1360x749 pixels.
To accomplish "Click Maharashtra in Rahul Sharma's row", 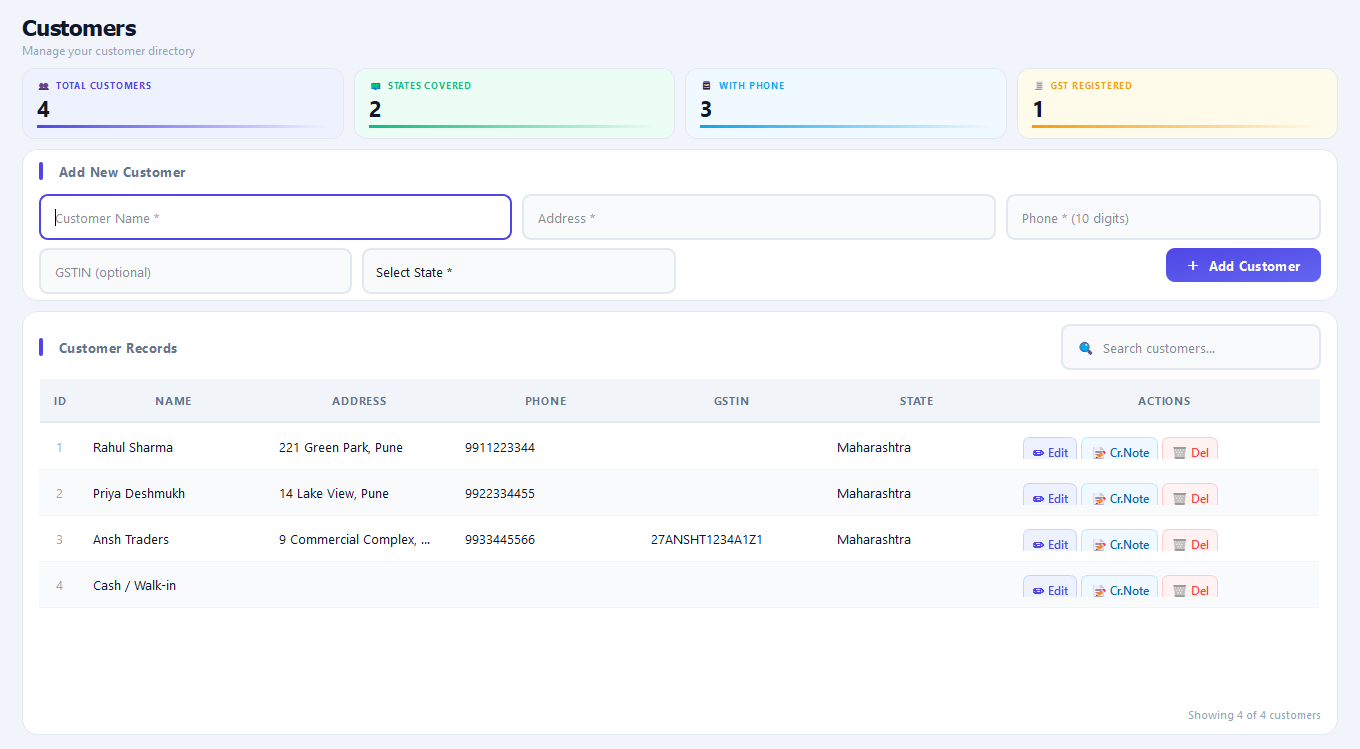I will click(874, 447).
